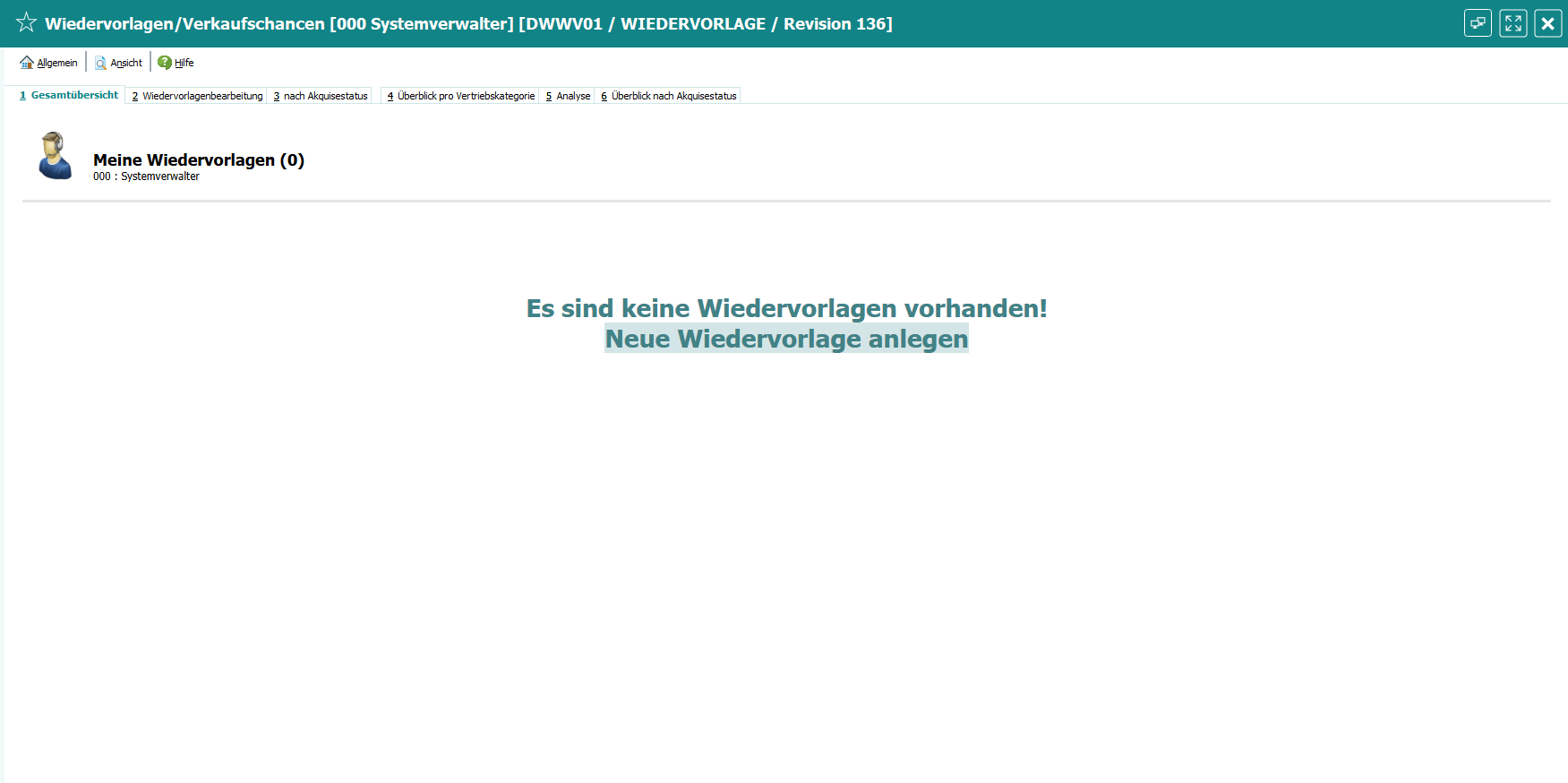Click the dual-monitor window icon

coord(1478,23)
